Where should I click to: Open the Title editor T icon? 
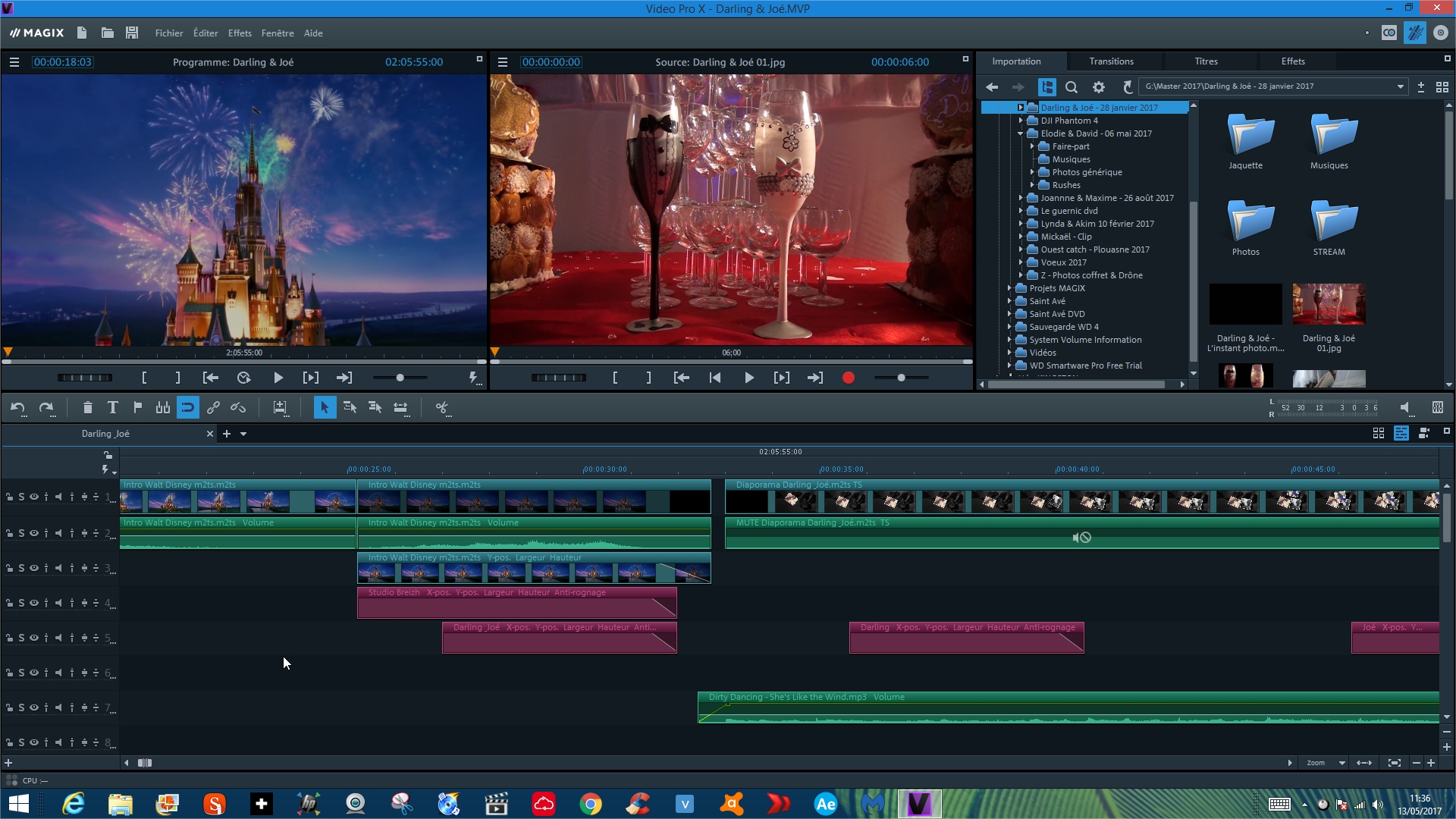pos(112,408)
